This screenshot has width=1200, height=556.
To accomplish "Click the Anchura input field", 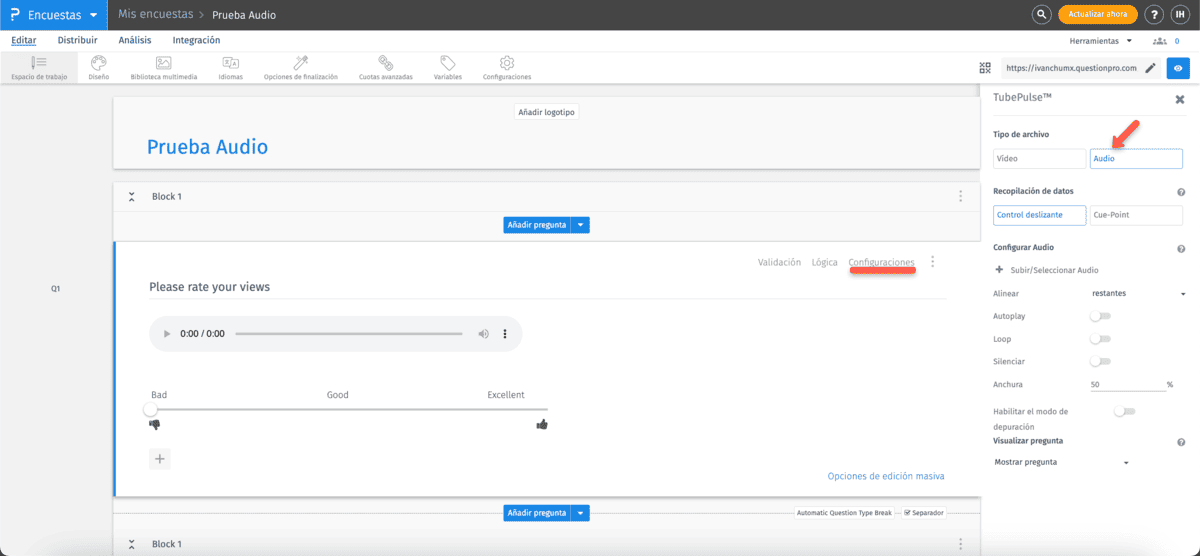I will tap(1126, 384).
